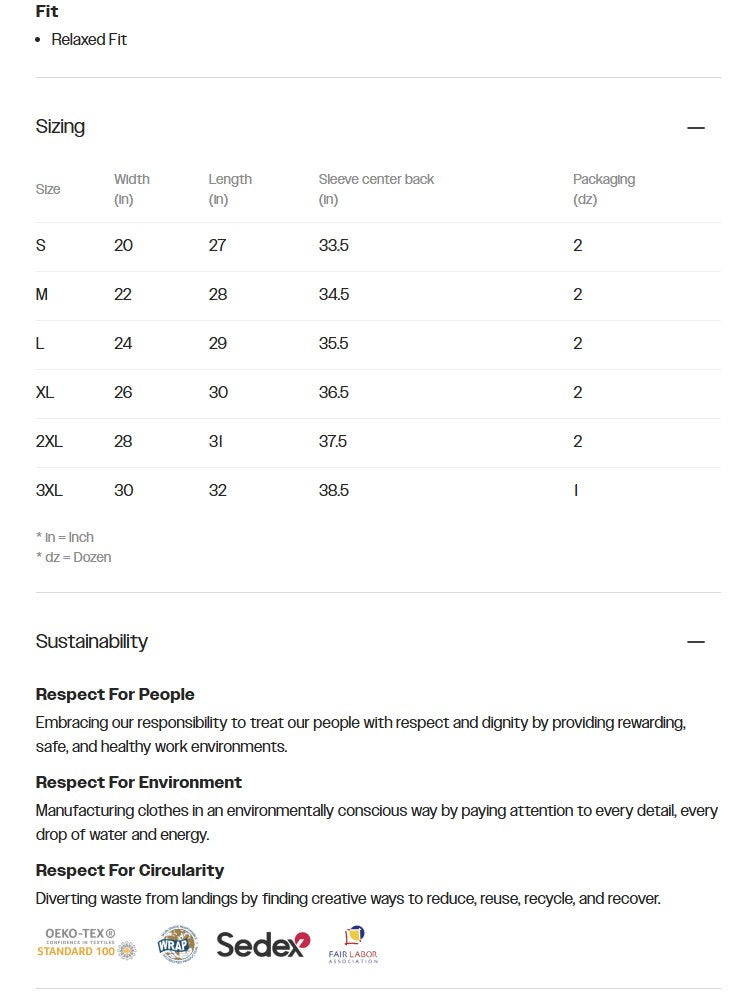The width and height of the screenshot is (739, 995).
Task: Click the Sedex logo
Action: point(263,944)
